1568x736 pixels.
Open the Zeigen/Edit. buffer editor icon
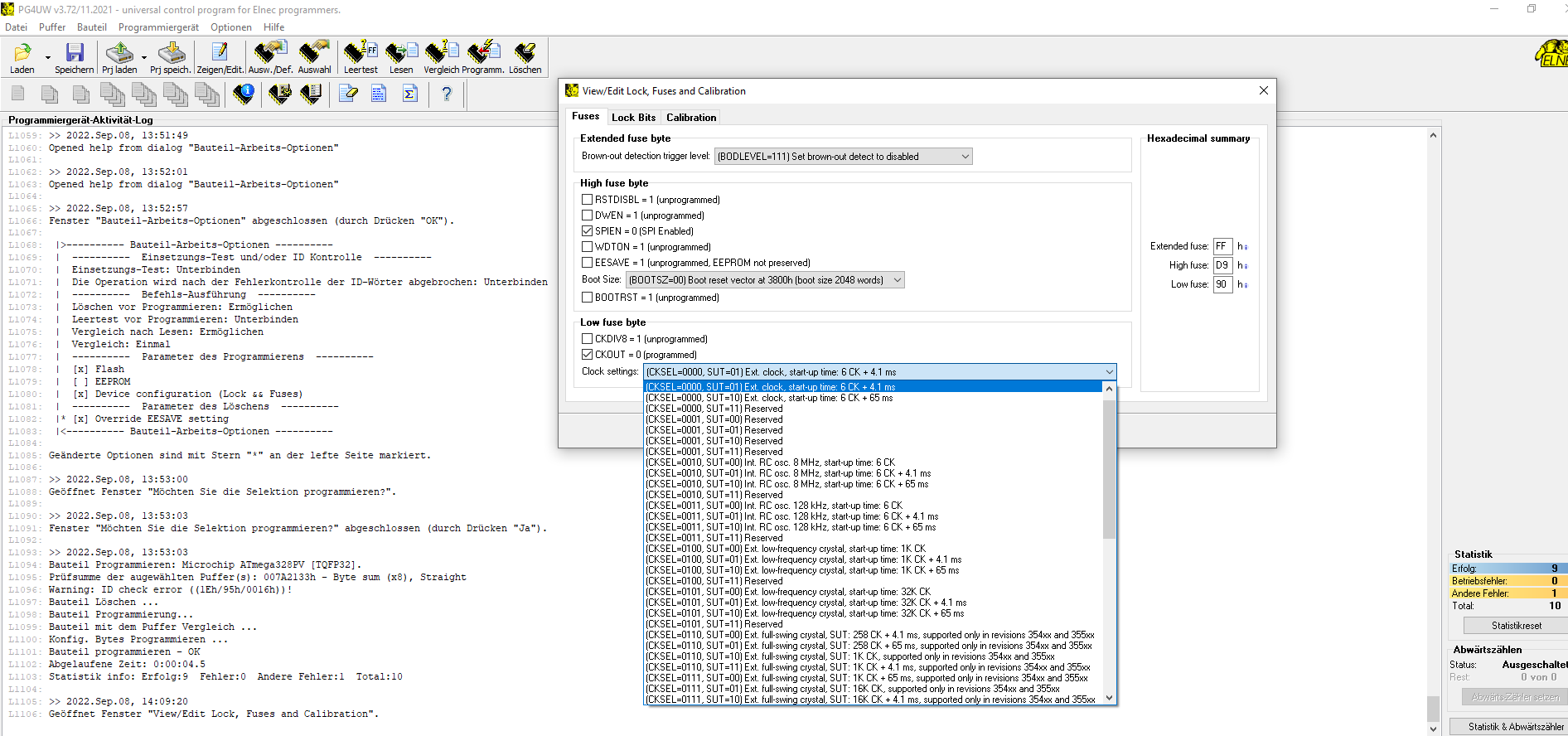[x=220, y=53]
